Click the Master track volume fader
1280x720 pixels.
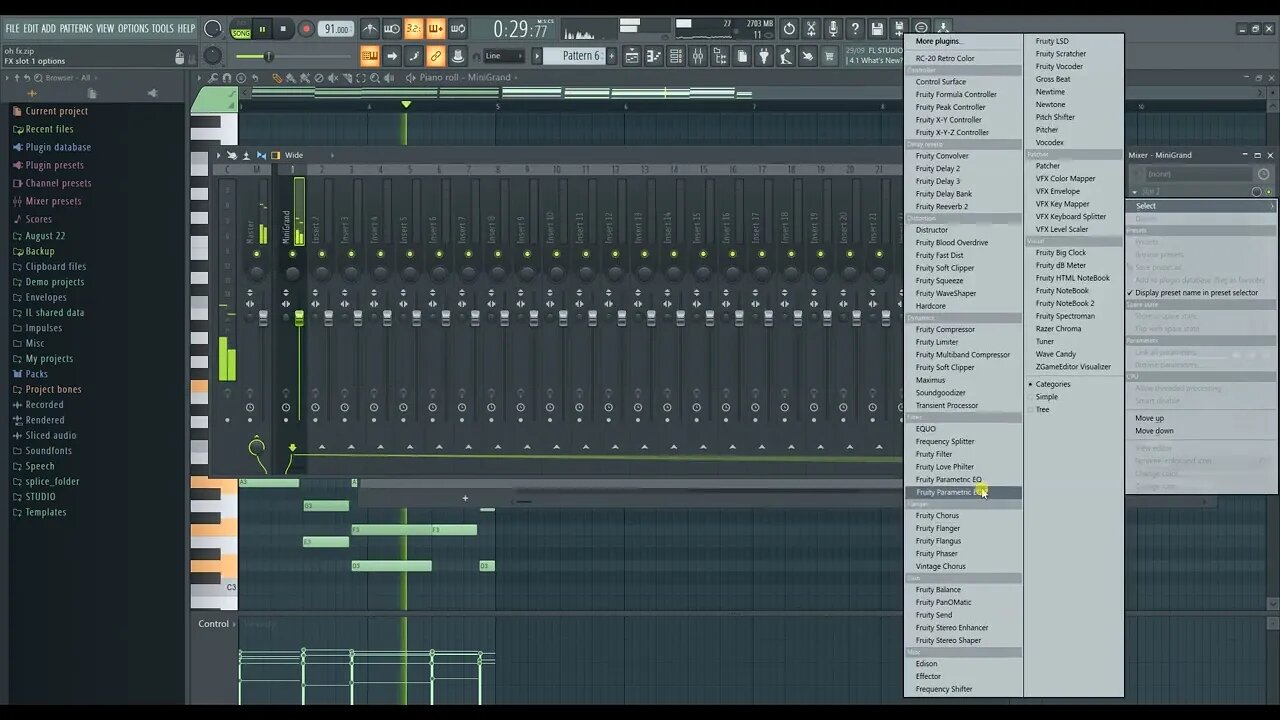coord(264,318)
